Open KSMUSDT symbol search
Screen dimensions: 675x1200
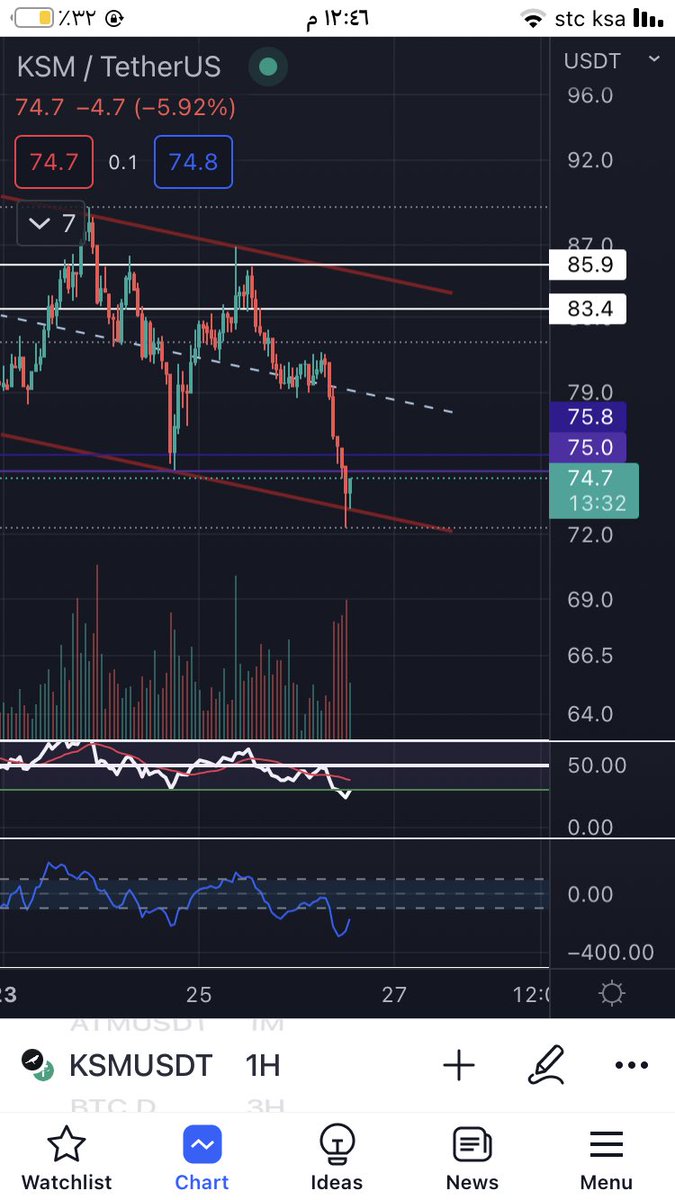[x=141, y=1066]
